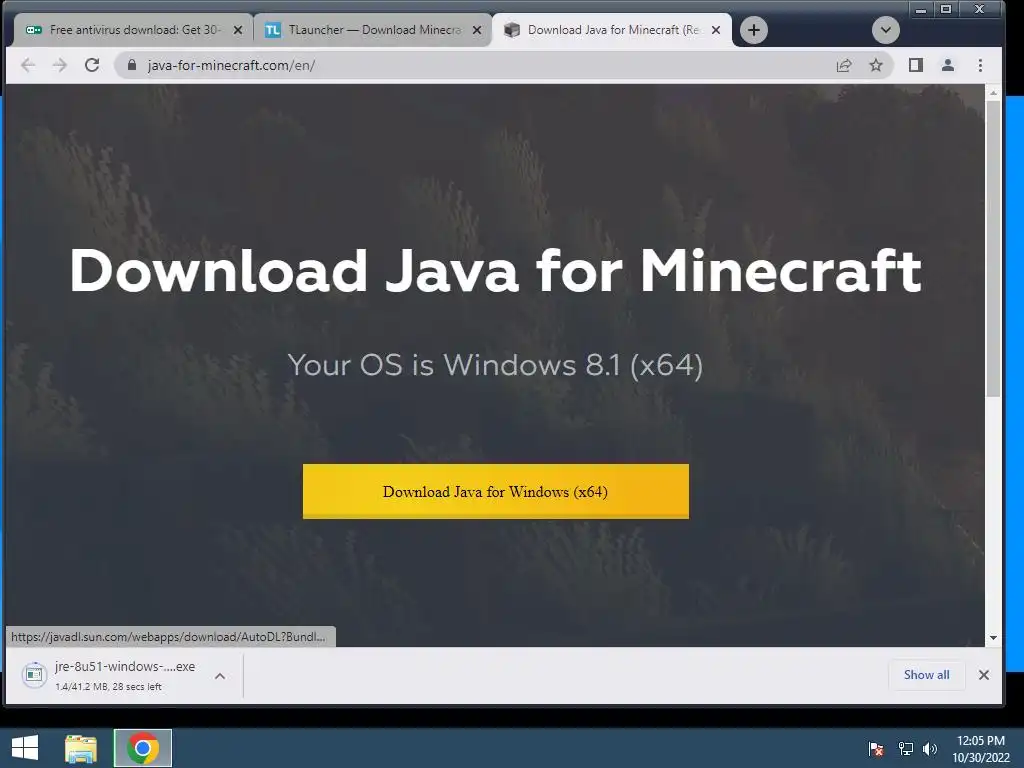View site info via the lock icon

[x=132, y=65]
